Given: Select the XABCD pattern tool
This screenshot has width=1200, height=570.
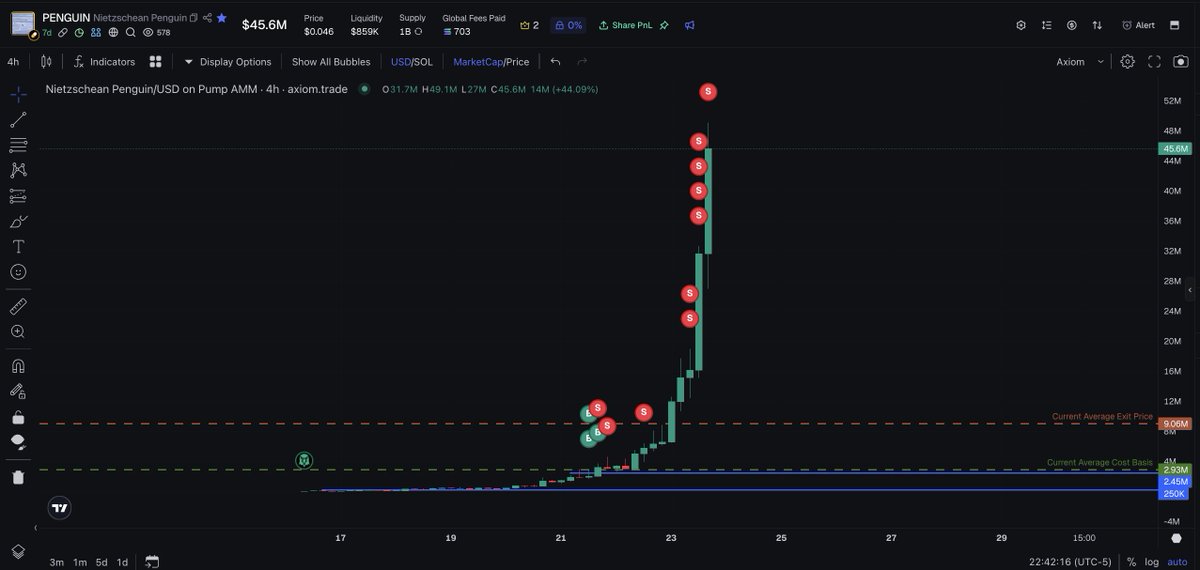Looking at the screenshot, I should (18, 171).
